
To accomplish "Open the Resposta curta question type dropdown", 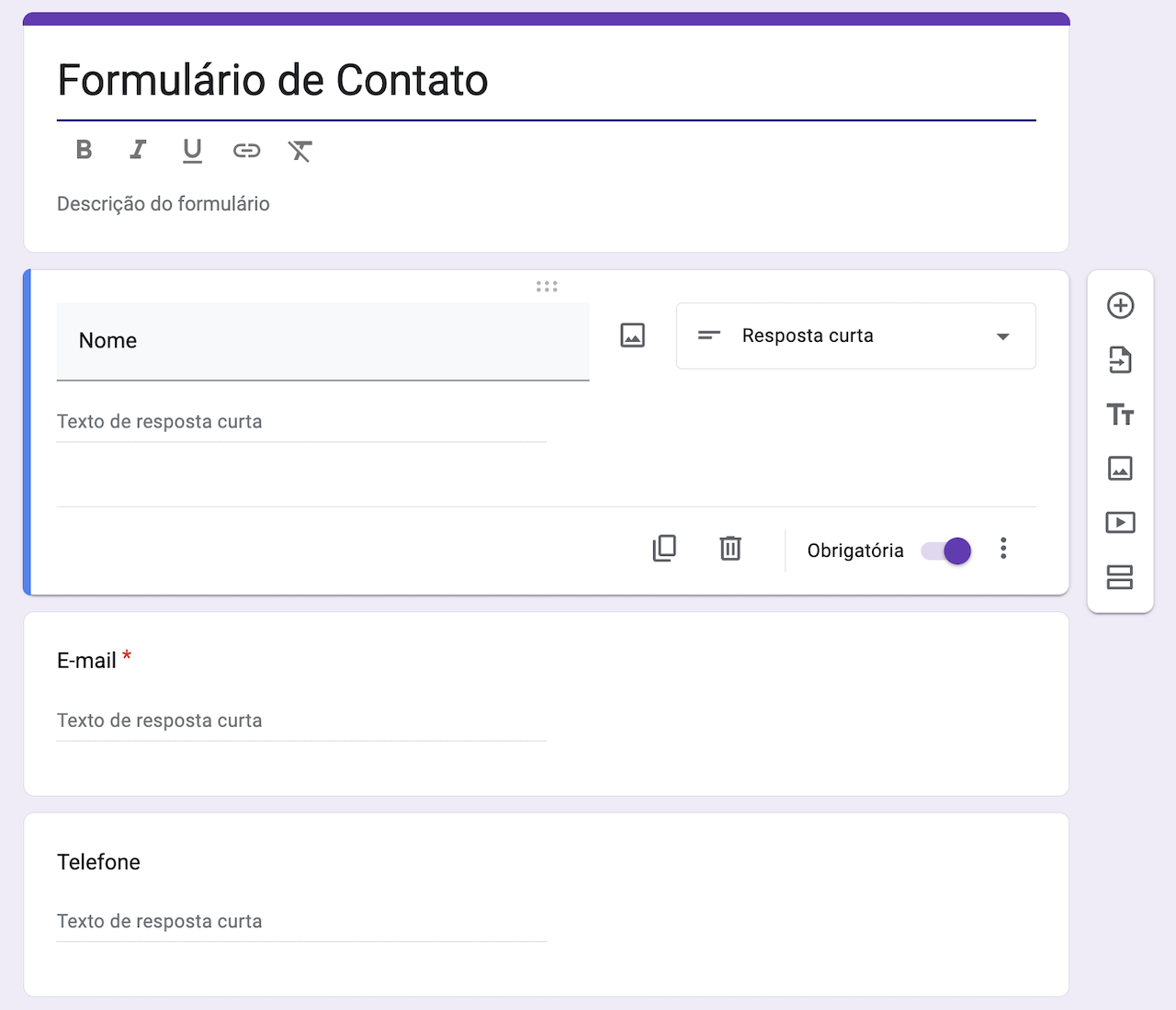I will [855, 336].
